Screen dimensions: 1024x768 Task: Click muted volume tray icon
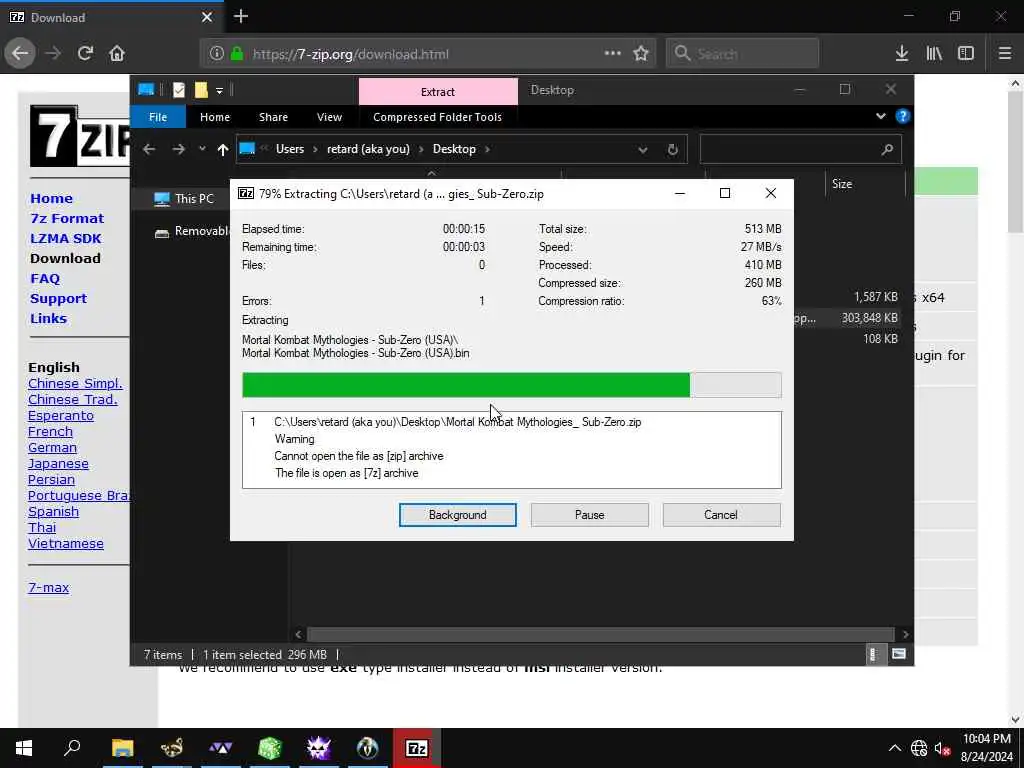coord(942,748)
